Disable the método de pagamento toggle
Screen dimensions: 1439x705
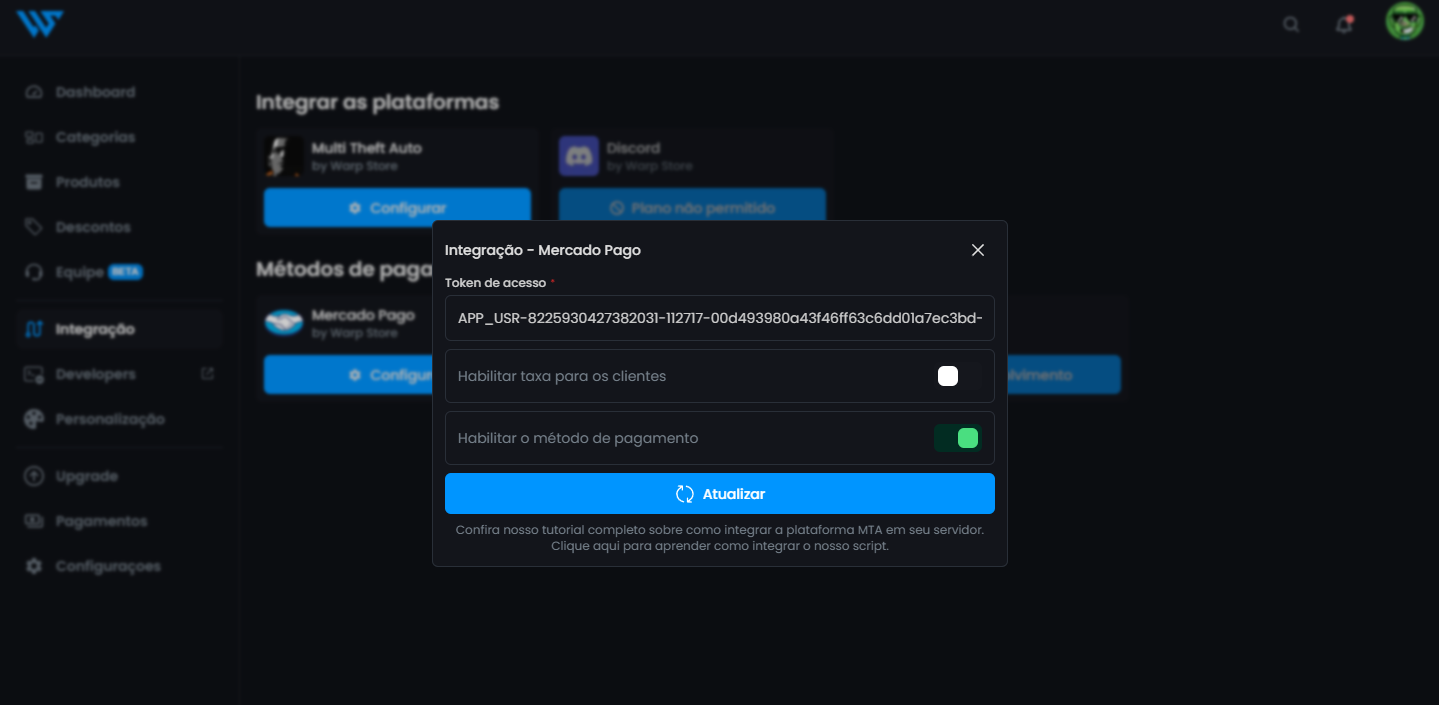point(958,438)
